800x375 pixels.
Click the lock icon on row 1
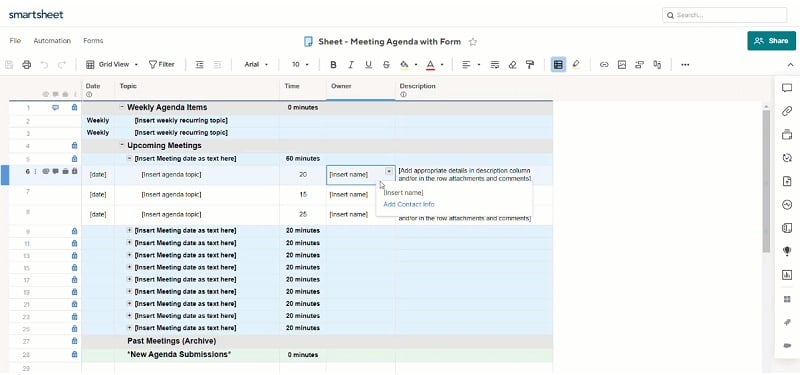(x=74, y=108)
